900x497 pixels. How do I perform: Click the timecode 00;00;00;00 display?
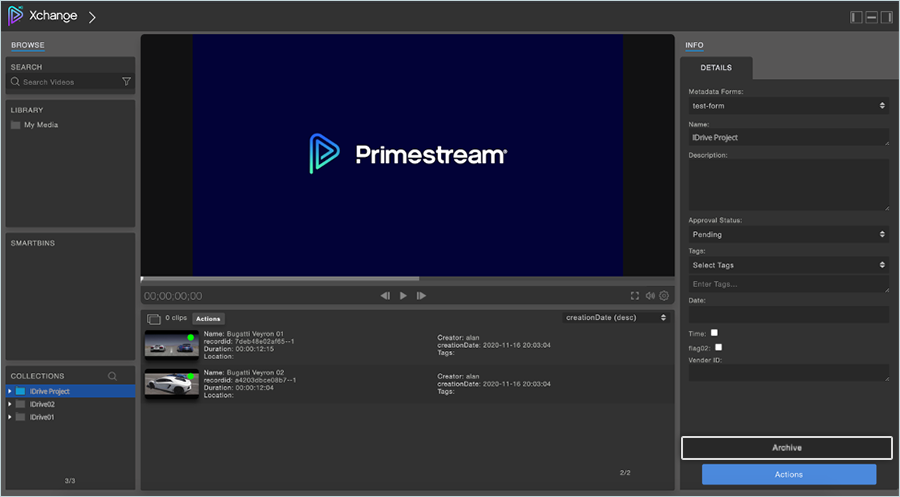click(173, 296)
